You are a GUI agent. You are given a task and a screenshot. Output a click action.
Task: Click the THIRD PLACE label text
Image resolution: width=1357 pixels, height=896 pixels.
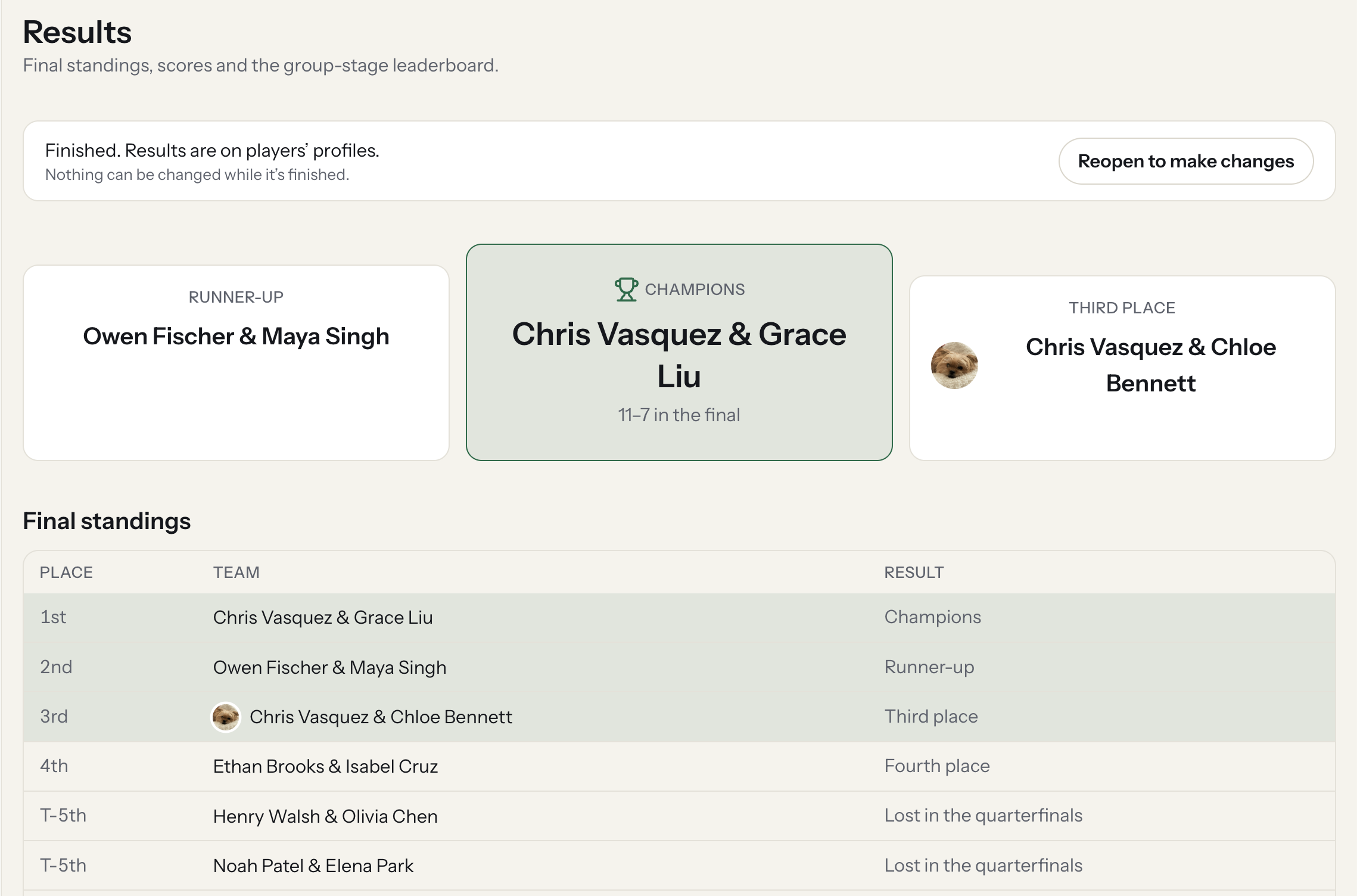[x=1122, y=308]
